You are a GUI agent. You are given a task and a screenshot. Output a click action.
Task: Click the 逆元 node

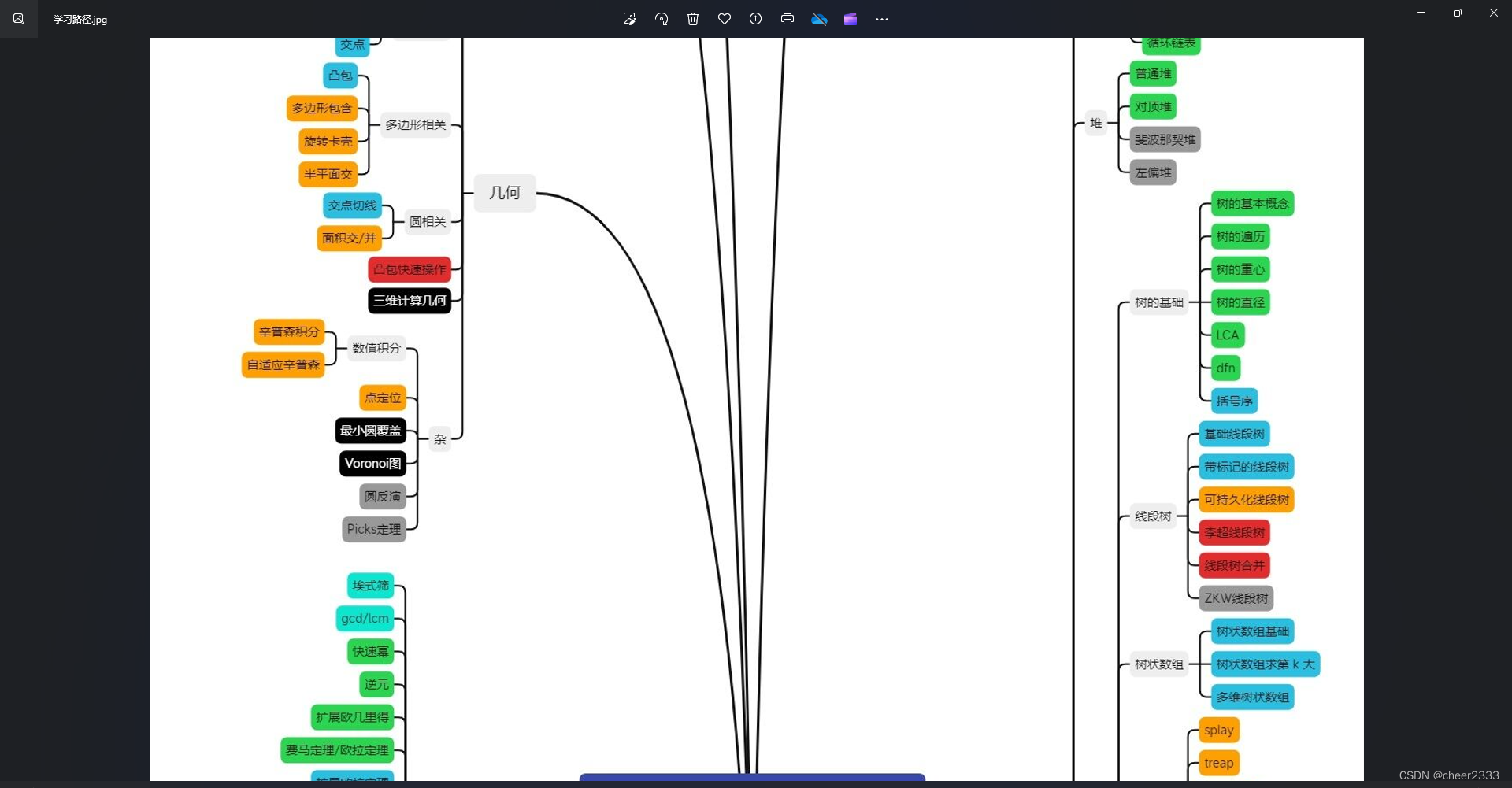[x=377, y=684]
